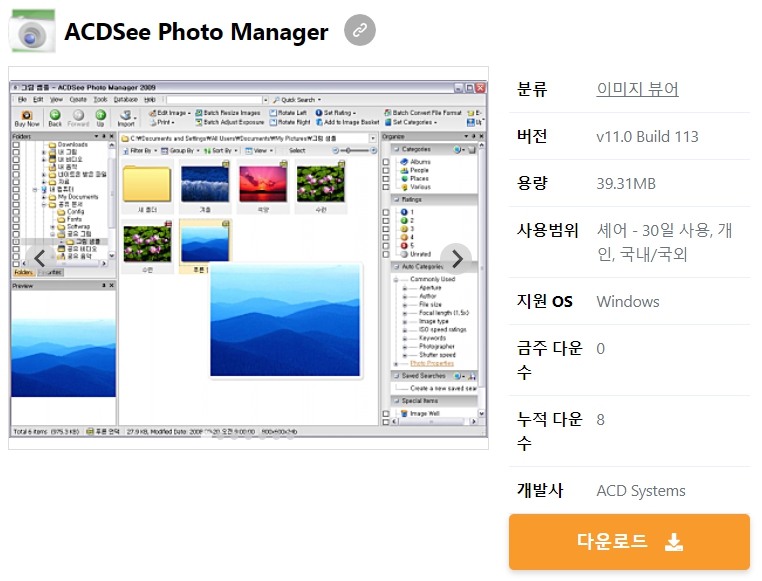The height and width of the screenshot is (581, 762).
Task: Tick the Places category checkbox
Action: coord(386,179)
